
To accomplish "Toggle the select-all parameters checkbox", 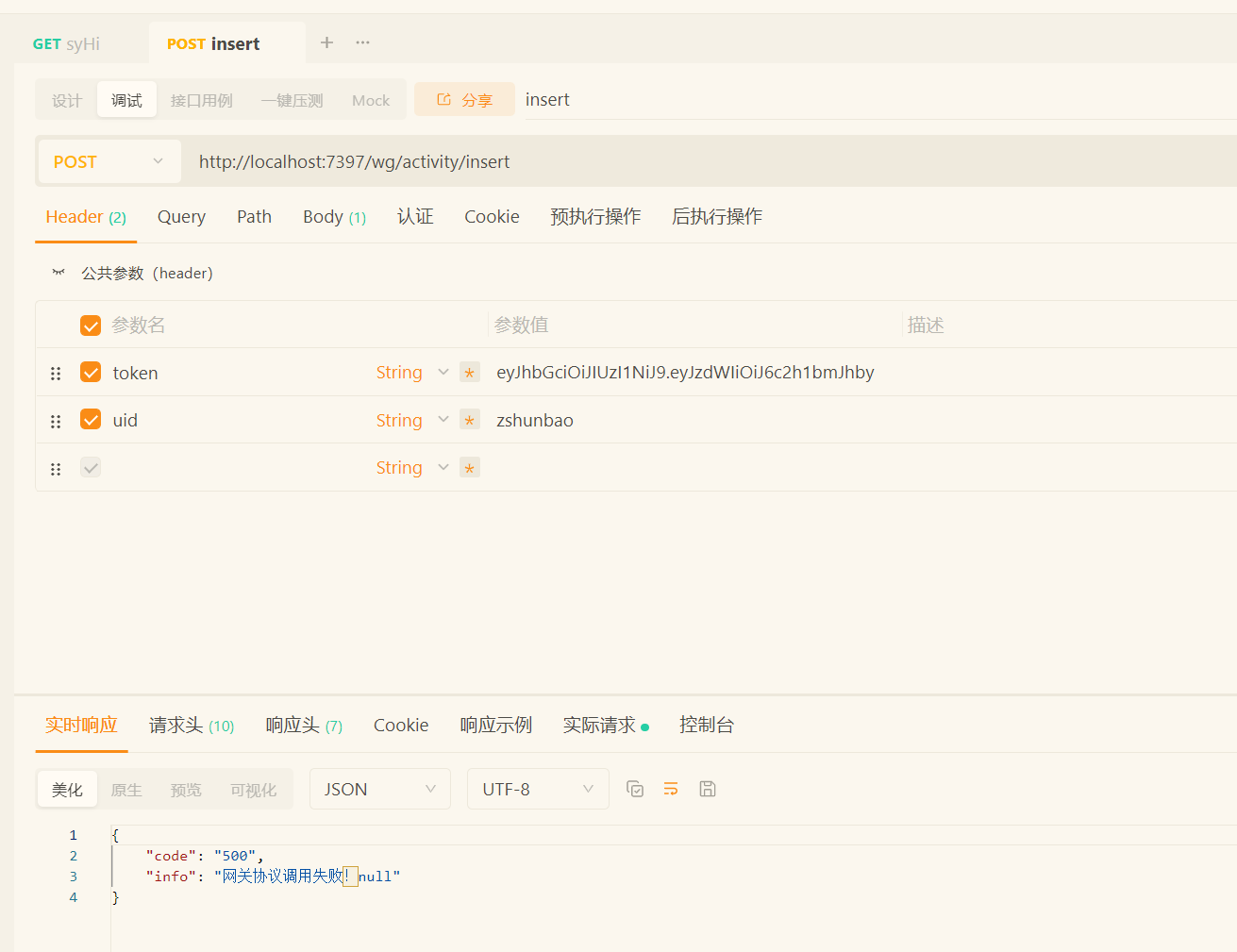I will (91, 326).
